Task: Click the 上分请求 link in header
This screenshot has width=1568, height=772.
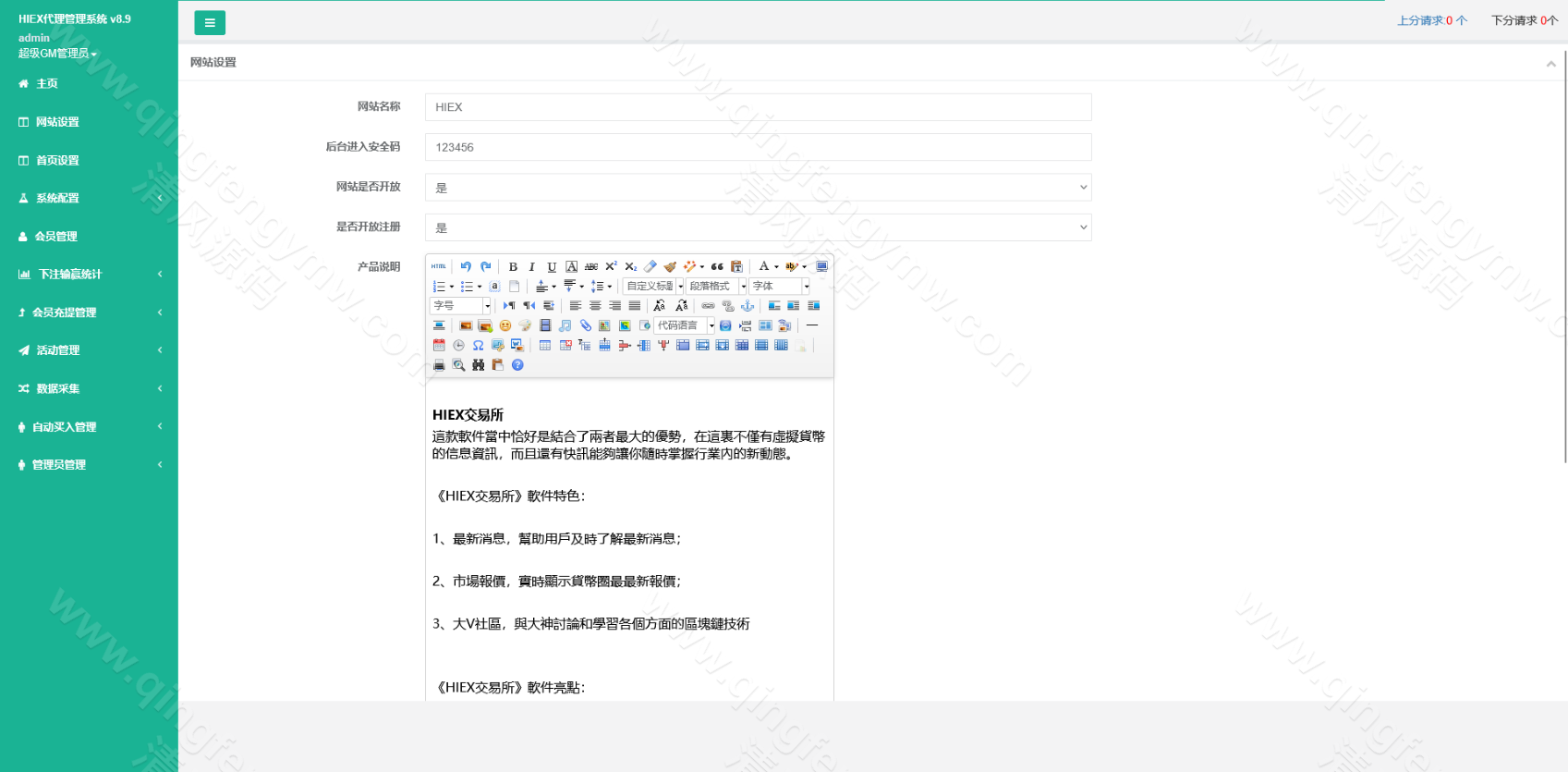Action: pos(1430,20)
